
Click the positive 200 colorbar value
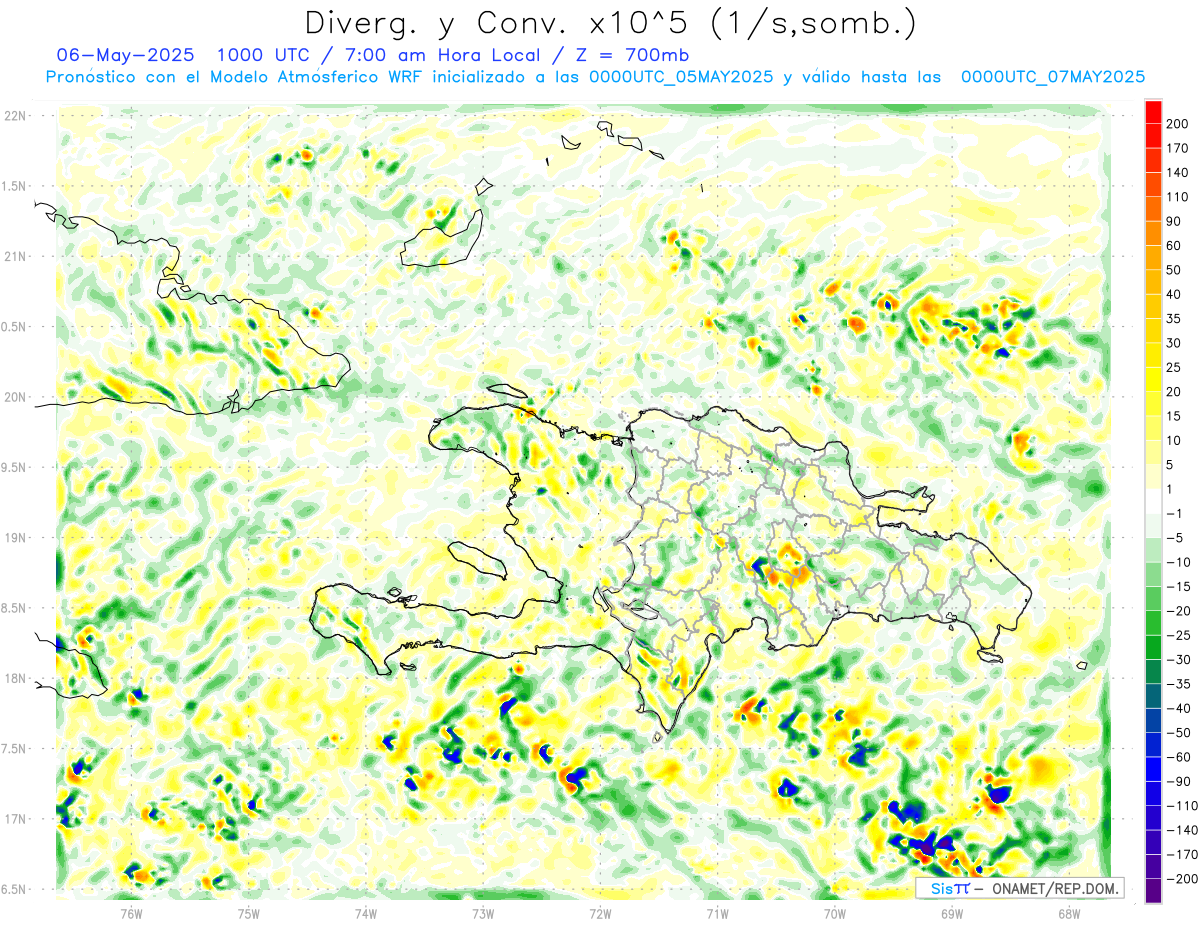click(x=1179, y=124)
